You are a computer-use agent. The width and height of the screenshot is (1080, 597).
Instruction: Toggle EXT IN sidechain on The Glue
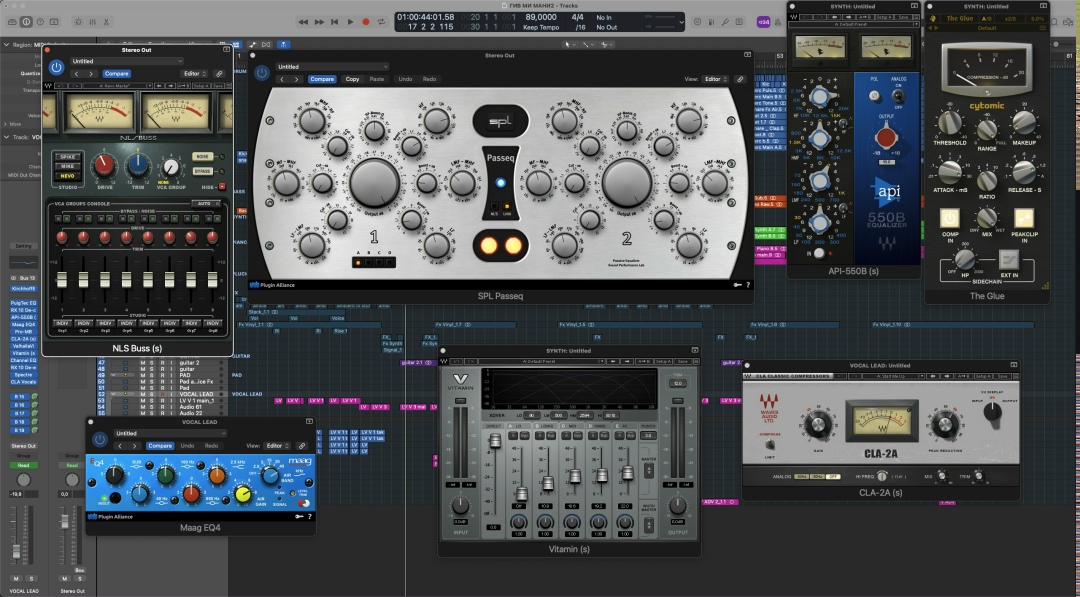[1009, 259]
